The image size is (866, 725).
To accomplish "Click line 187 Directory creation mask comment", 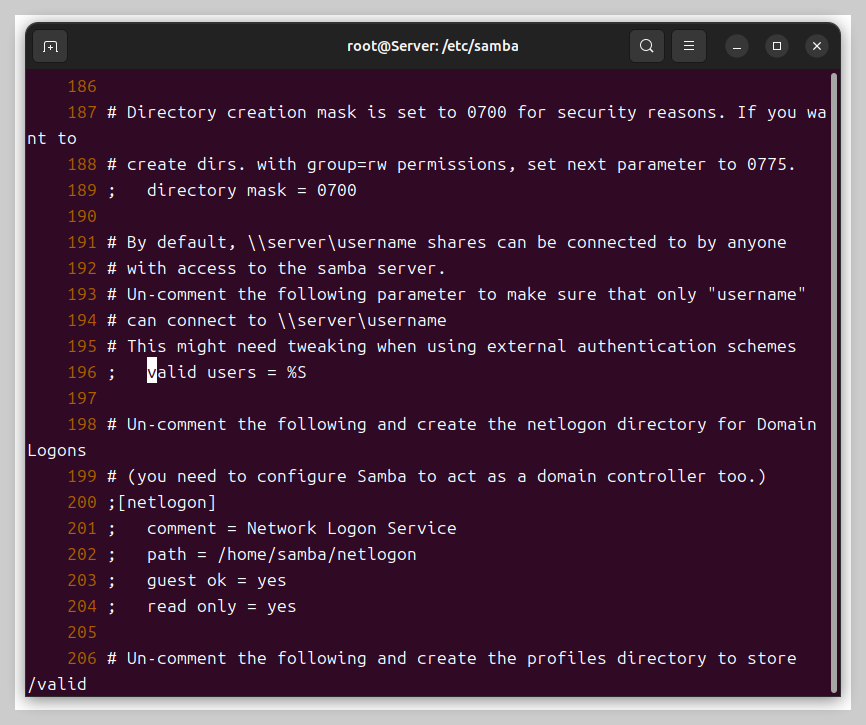I will [467, 113].
